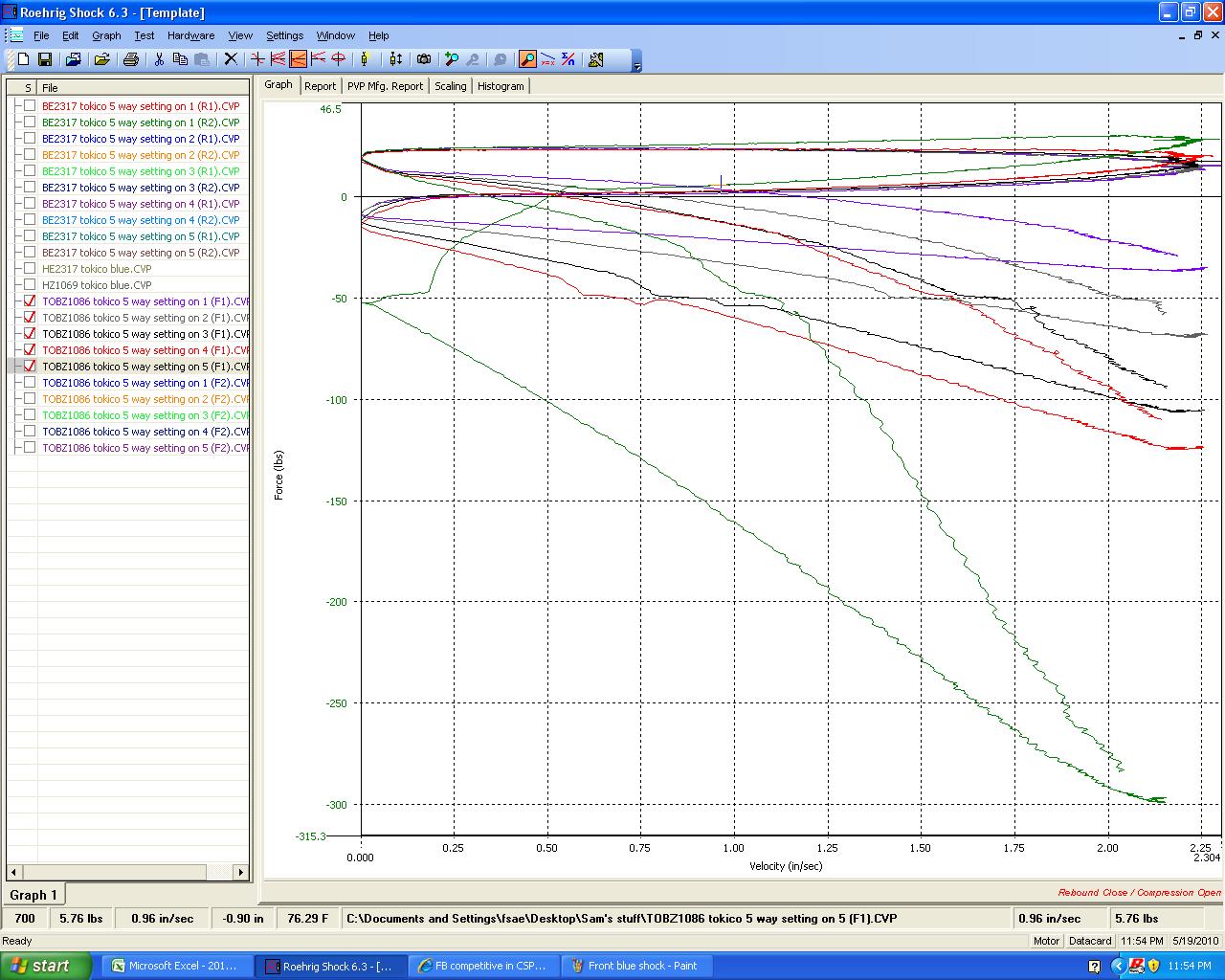
Task: Click the open folder icon
Action: pyautogui.click(x=101, y=59)
